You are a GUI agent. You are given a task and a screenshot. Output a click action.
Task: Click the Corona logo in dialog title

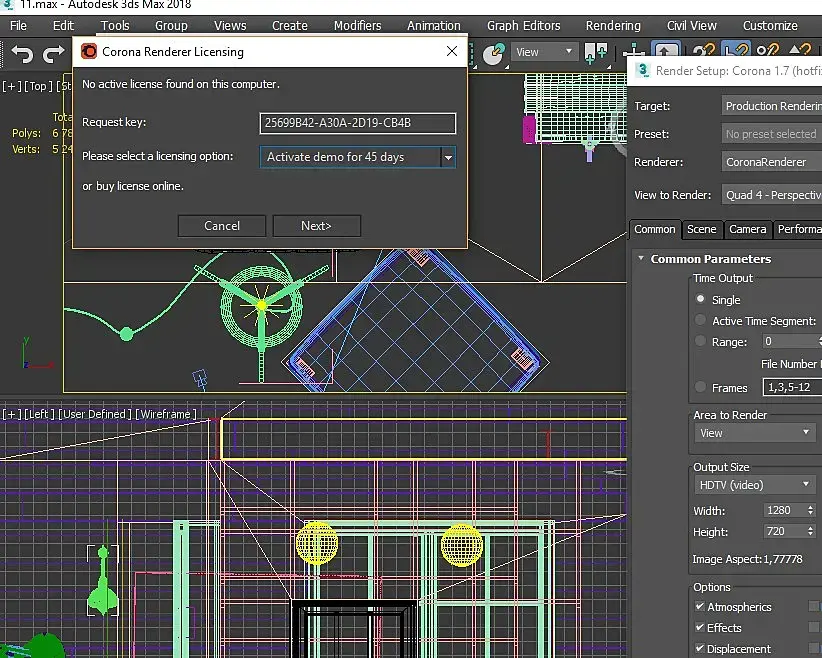pyautogui.click(x=89, y=51)
